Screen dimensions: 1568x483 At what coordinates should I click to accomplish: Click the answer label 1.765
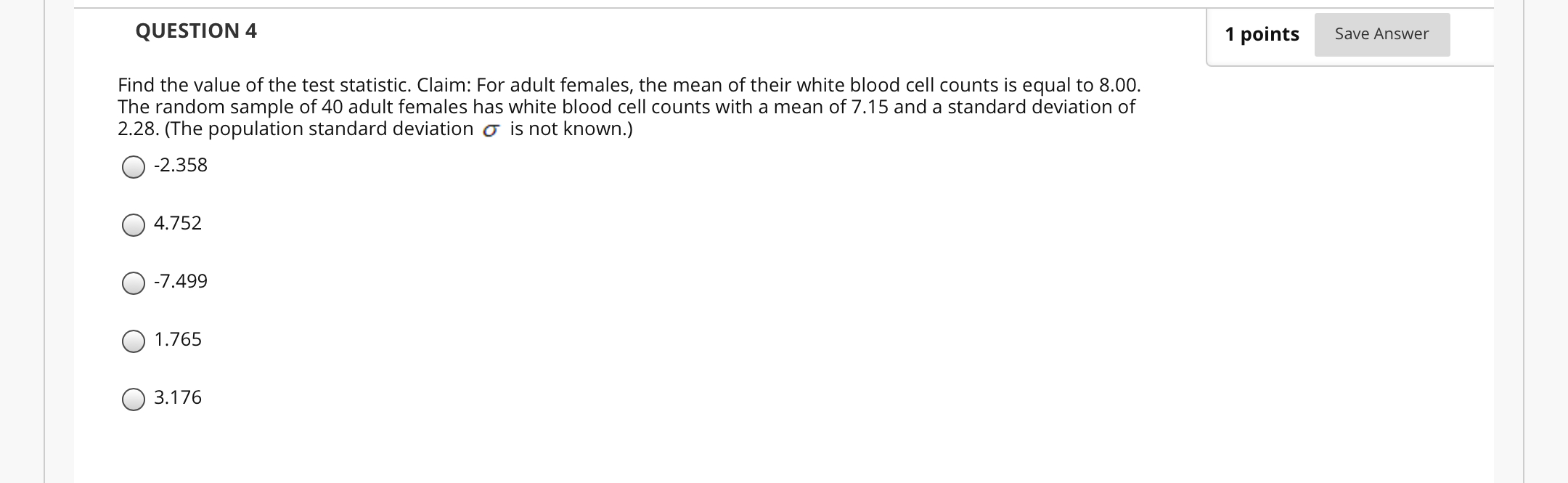[178, 339]
